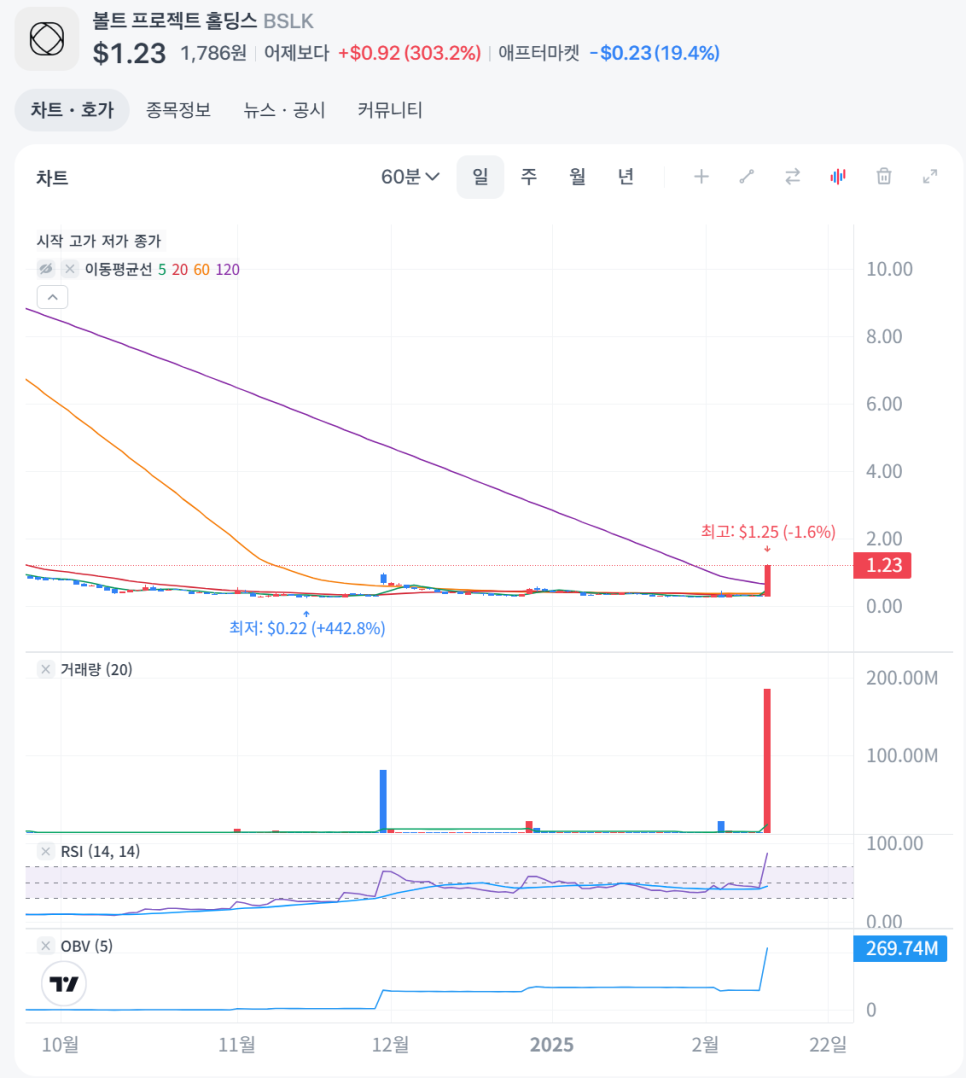
Task: Expand the chart to fullscreen
Action: pyautogui.click(x=930, y=177)
